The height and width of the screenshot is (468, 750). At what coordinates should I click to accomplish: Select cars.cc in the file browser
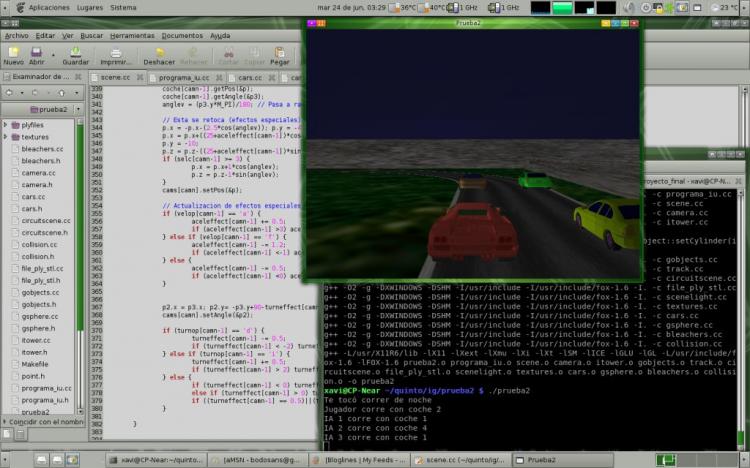(x=37, y=197)
